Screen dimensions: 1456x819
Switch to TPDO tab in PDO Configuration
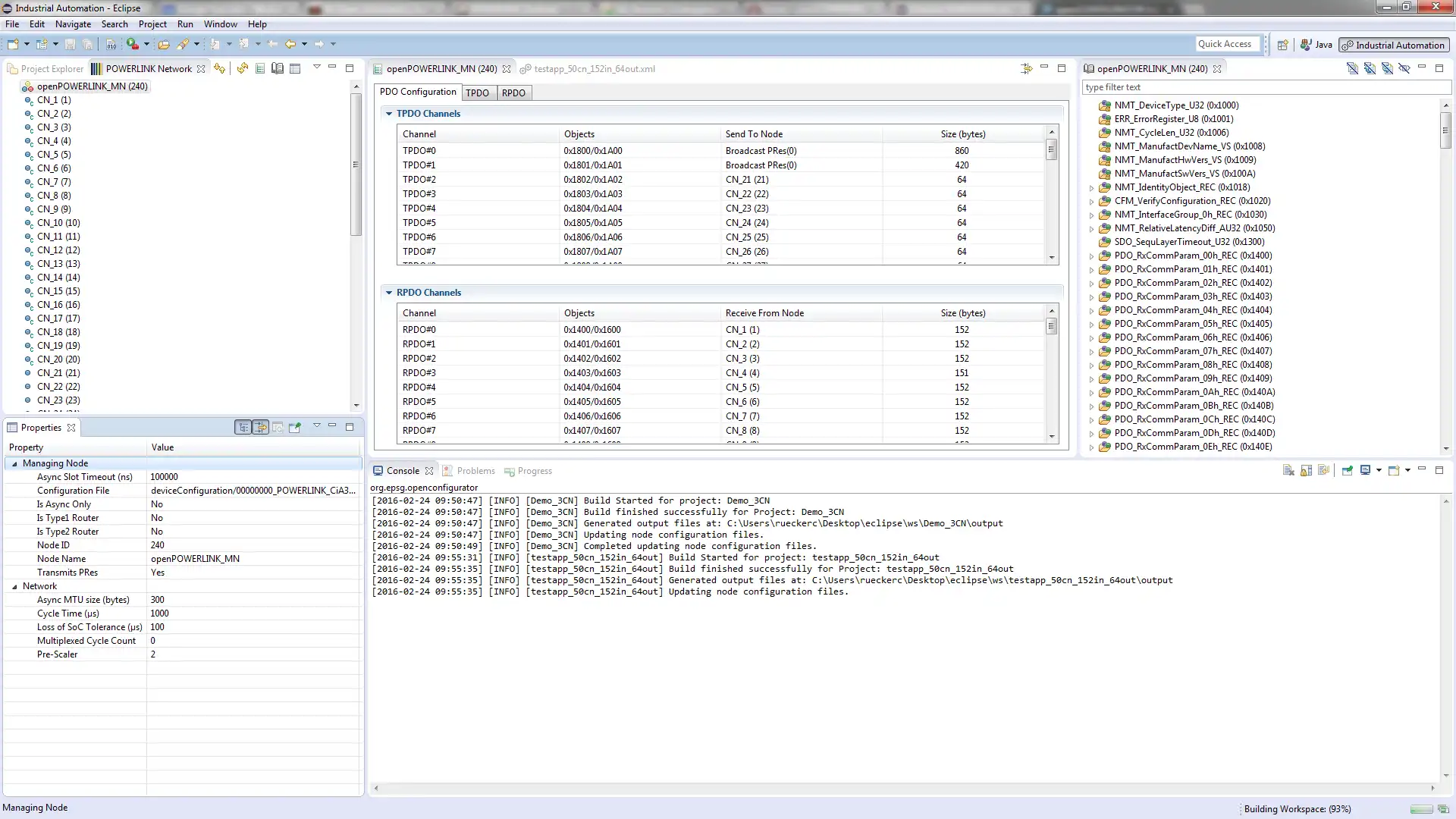click(477, 92)
